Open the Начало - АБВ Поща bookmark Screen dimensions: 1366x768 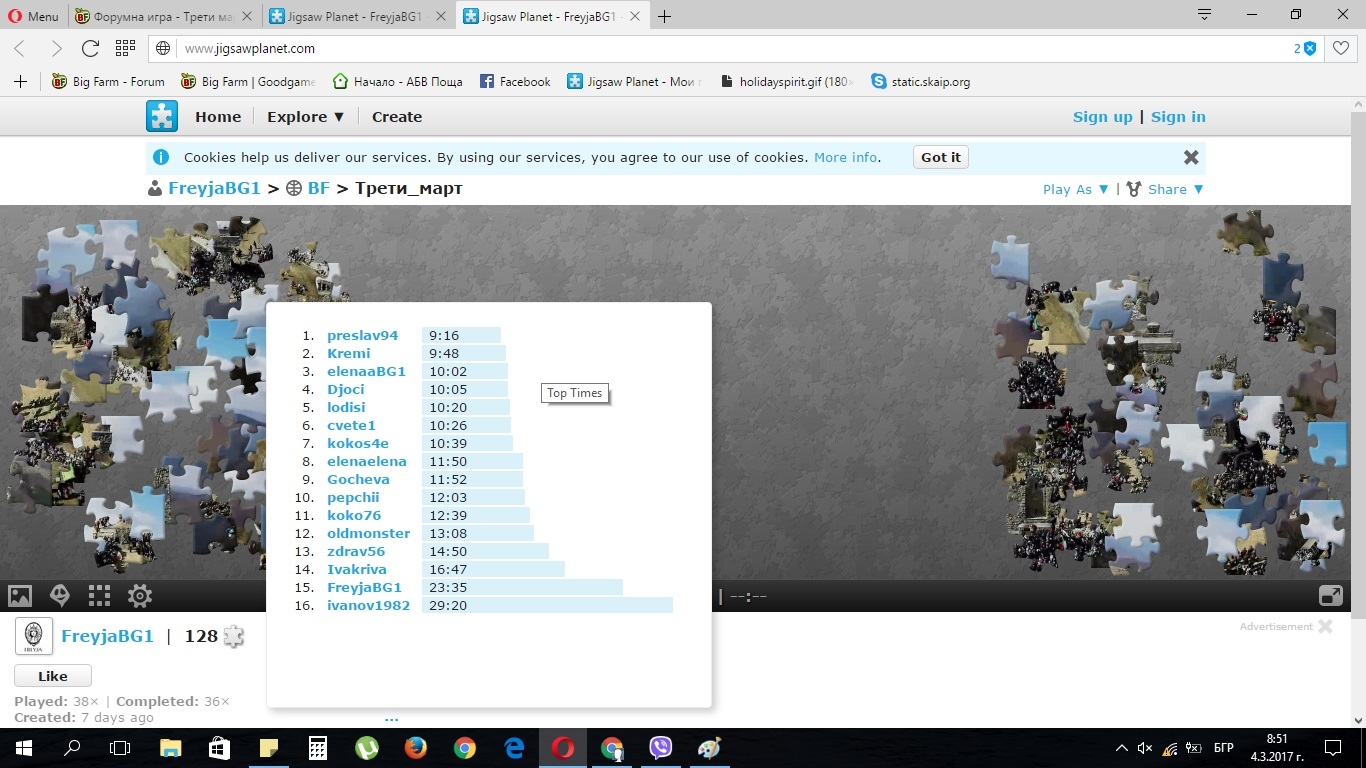pyautogui.click(x=397, y=82)
